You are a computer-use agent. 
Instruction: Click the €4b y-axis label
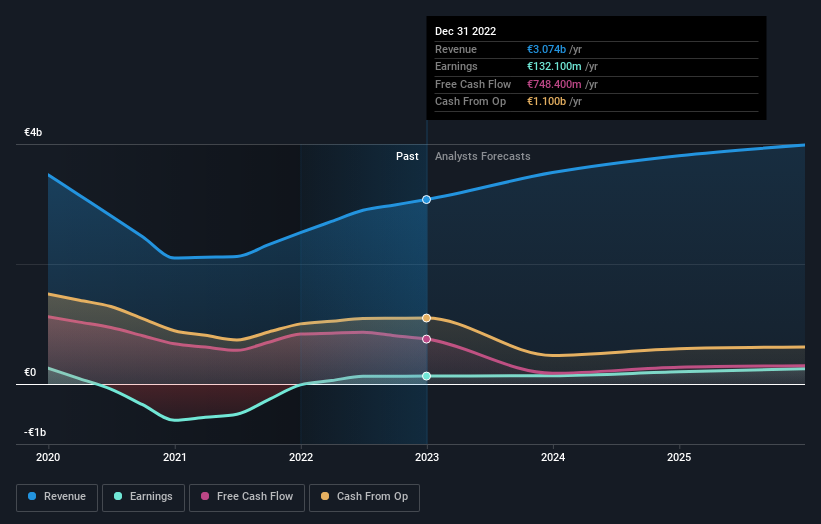(x=33, y=132)
